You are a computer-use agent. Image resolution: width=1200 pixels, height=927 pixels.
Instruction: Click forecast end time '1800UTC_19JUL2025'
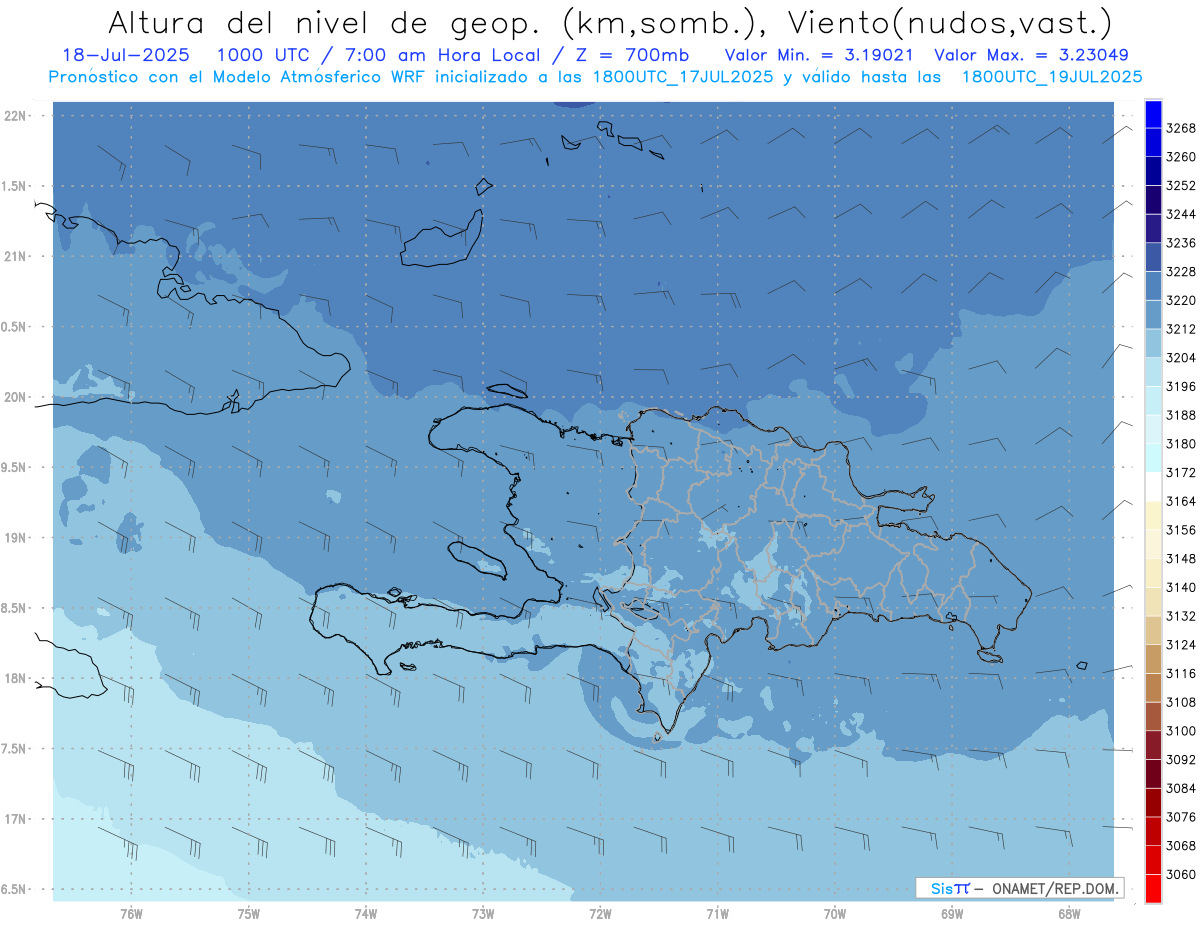click(1052, 77)
